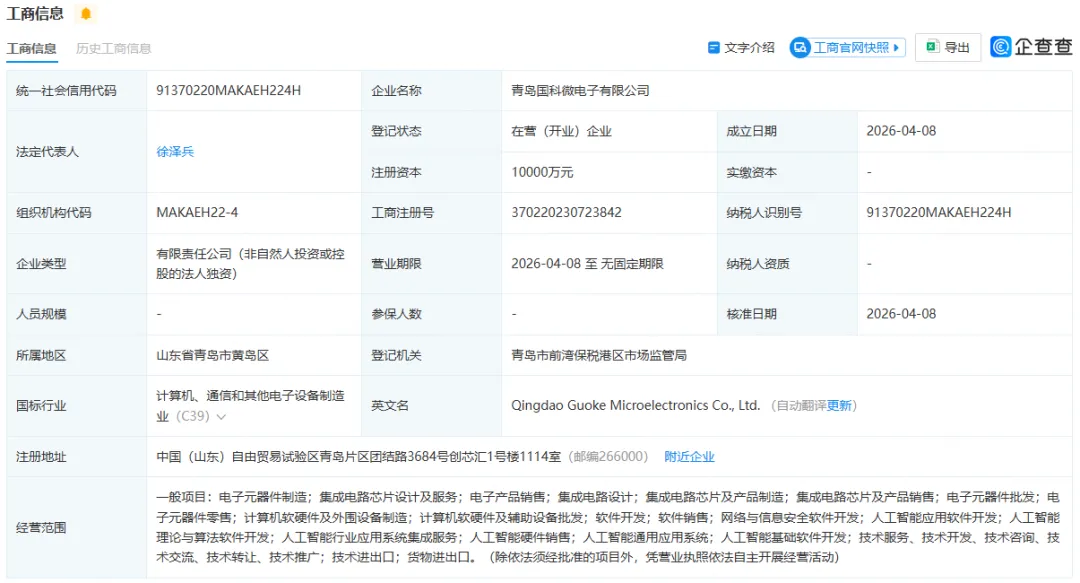
Task: Click the 统一社会信用代码 label
Action: tap(66, 91)
